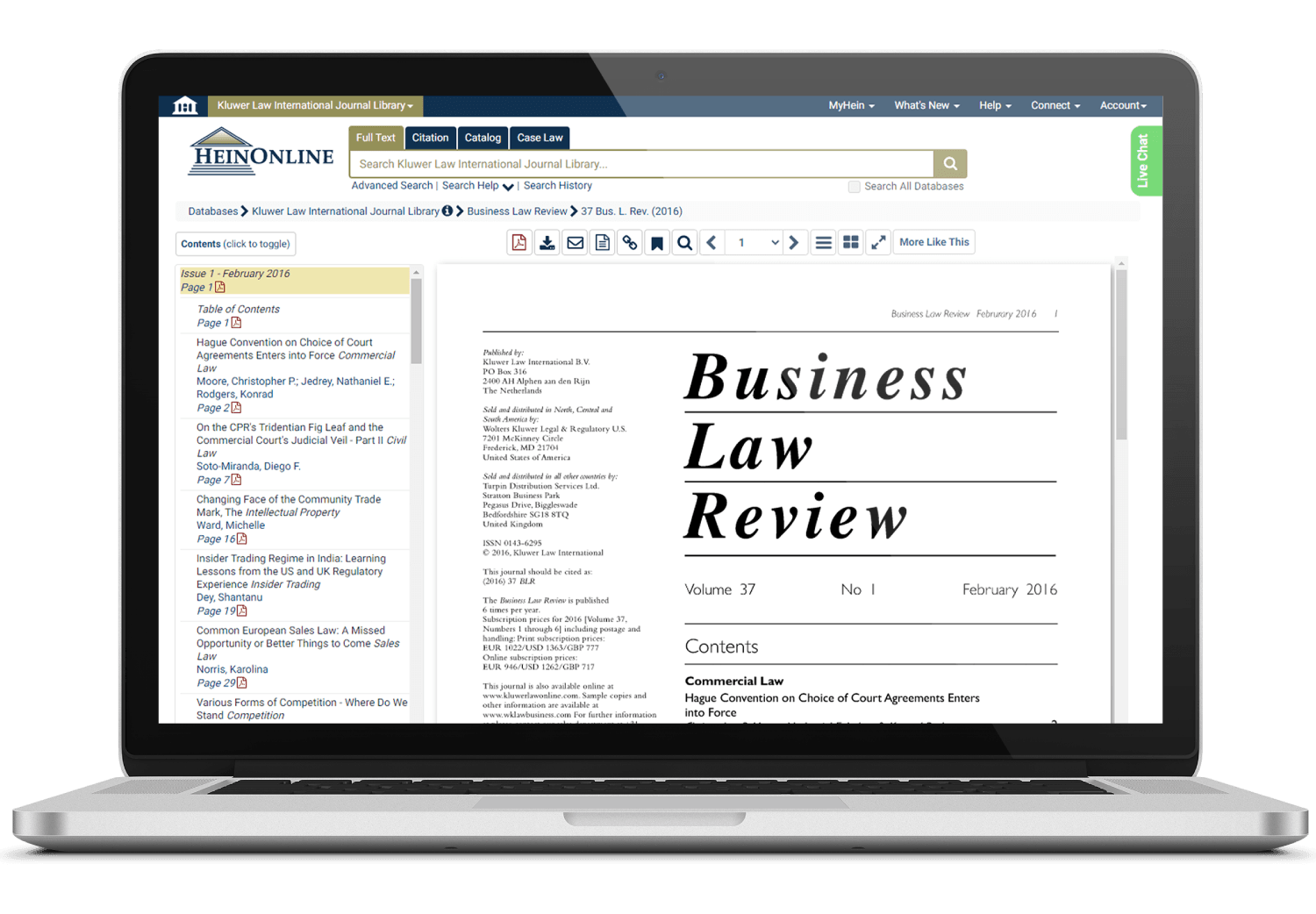1316x914 pixels.
Task: Open the PDF print icon in toolbar
Action: 519,243
